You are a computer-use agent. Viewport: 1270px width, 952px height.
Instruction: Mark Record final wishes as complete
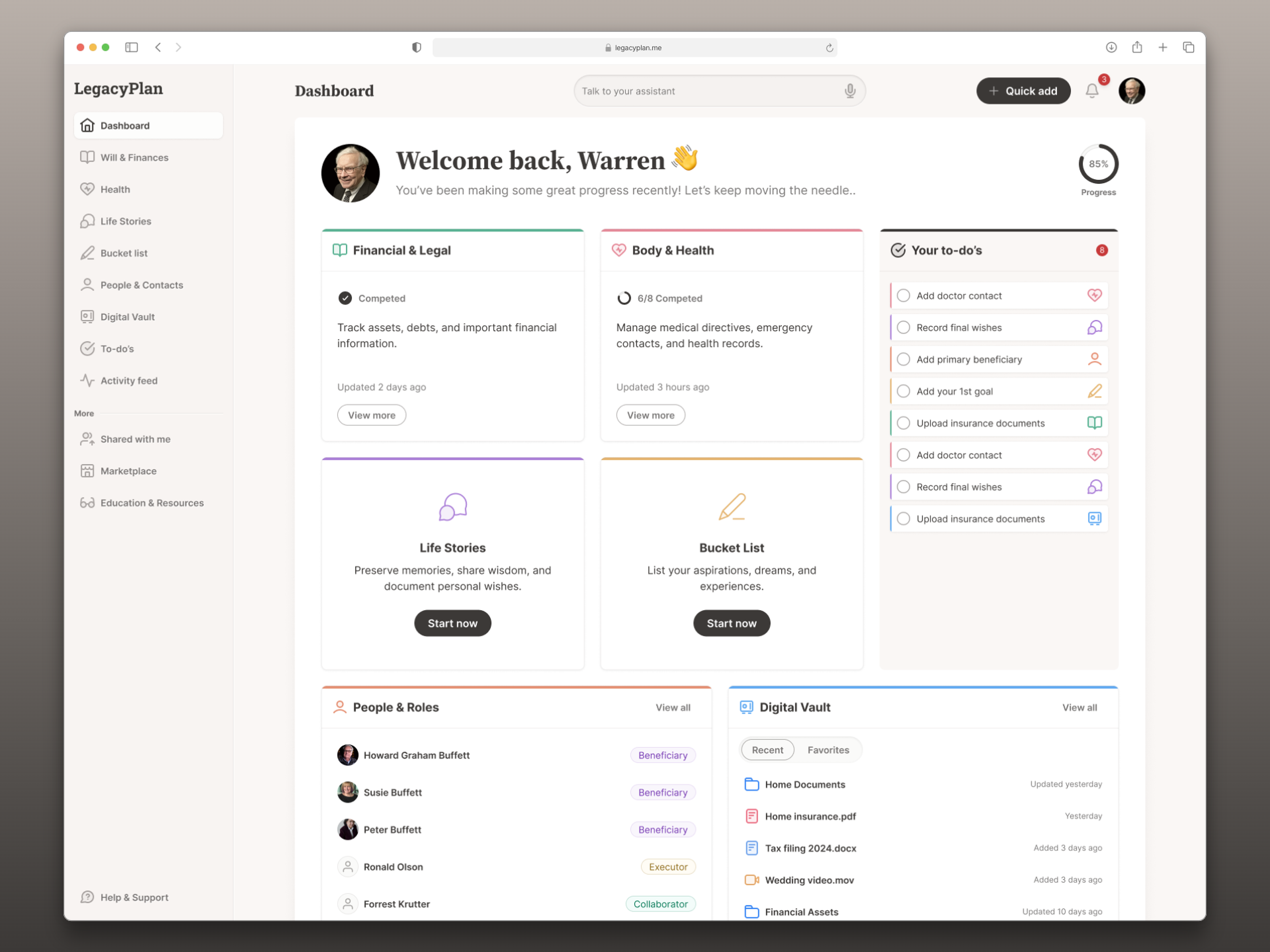903,327
